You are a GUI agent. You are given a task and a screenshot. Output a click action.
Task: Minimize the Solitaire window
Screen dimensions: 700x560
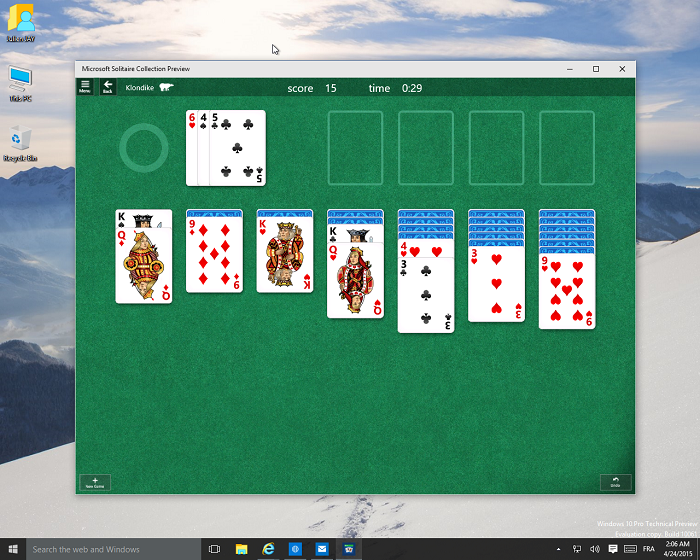tap(570, 69)
